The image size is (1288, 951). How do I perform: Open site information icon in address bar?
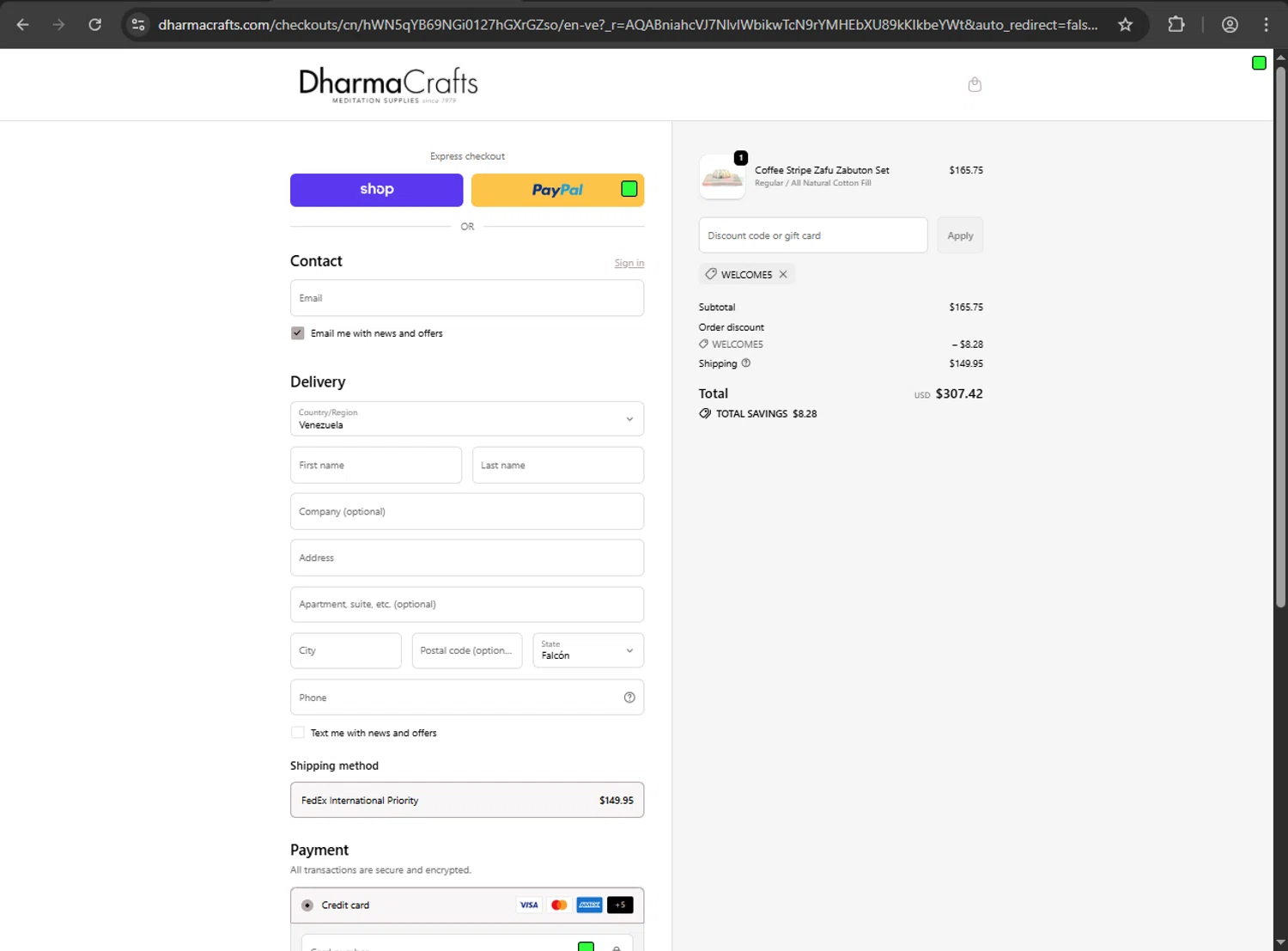pos(138,25)
